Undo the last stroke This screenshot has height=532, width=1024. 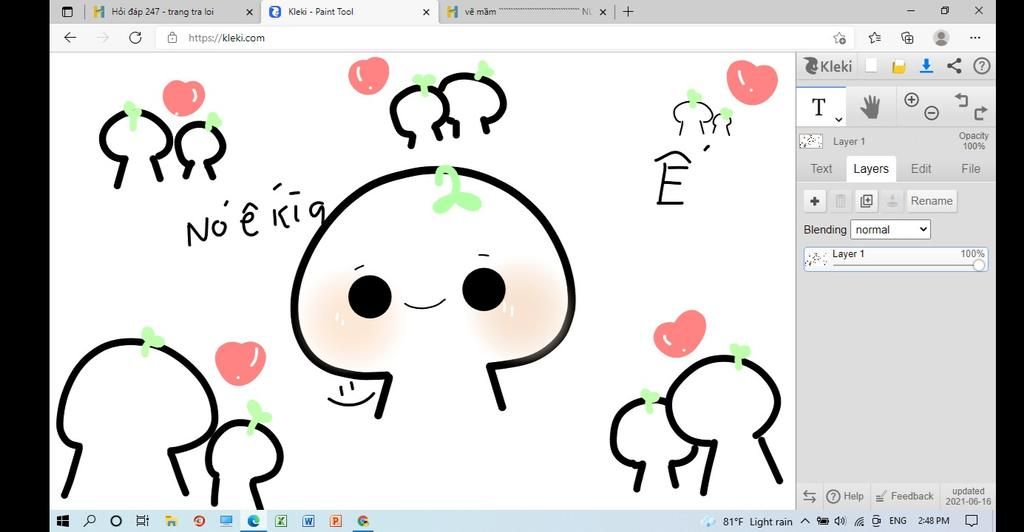pyautogui.click(x=961, y=100)
